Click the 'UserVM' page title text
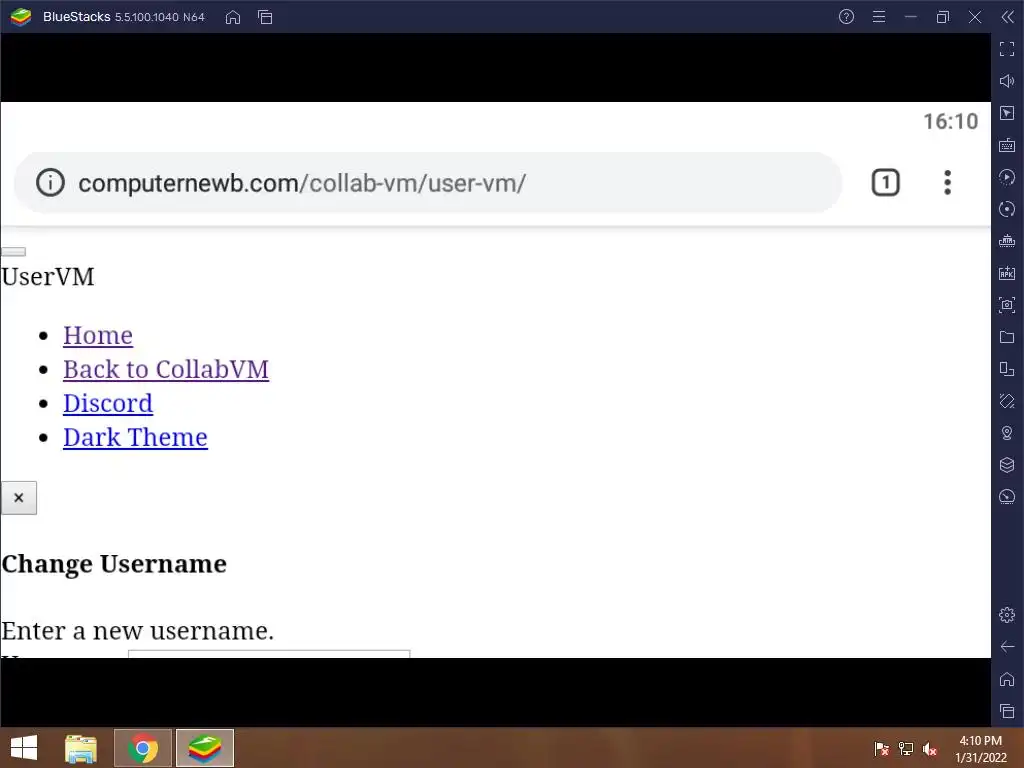Screen dimensions: 1024x768 pos(48,277)
